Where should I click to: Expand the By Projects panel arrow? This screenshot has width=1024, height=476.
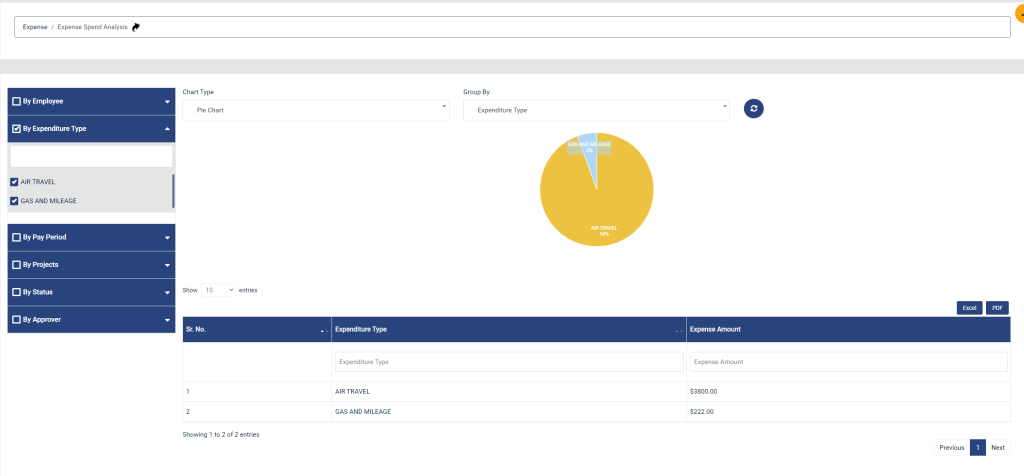click(167, 265)
